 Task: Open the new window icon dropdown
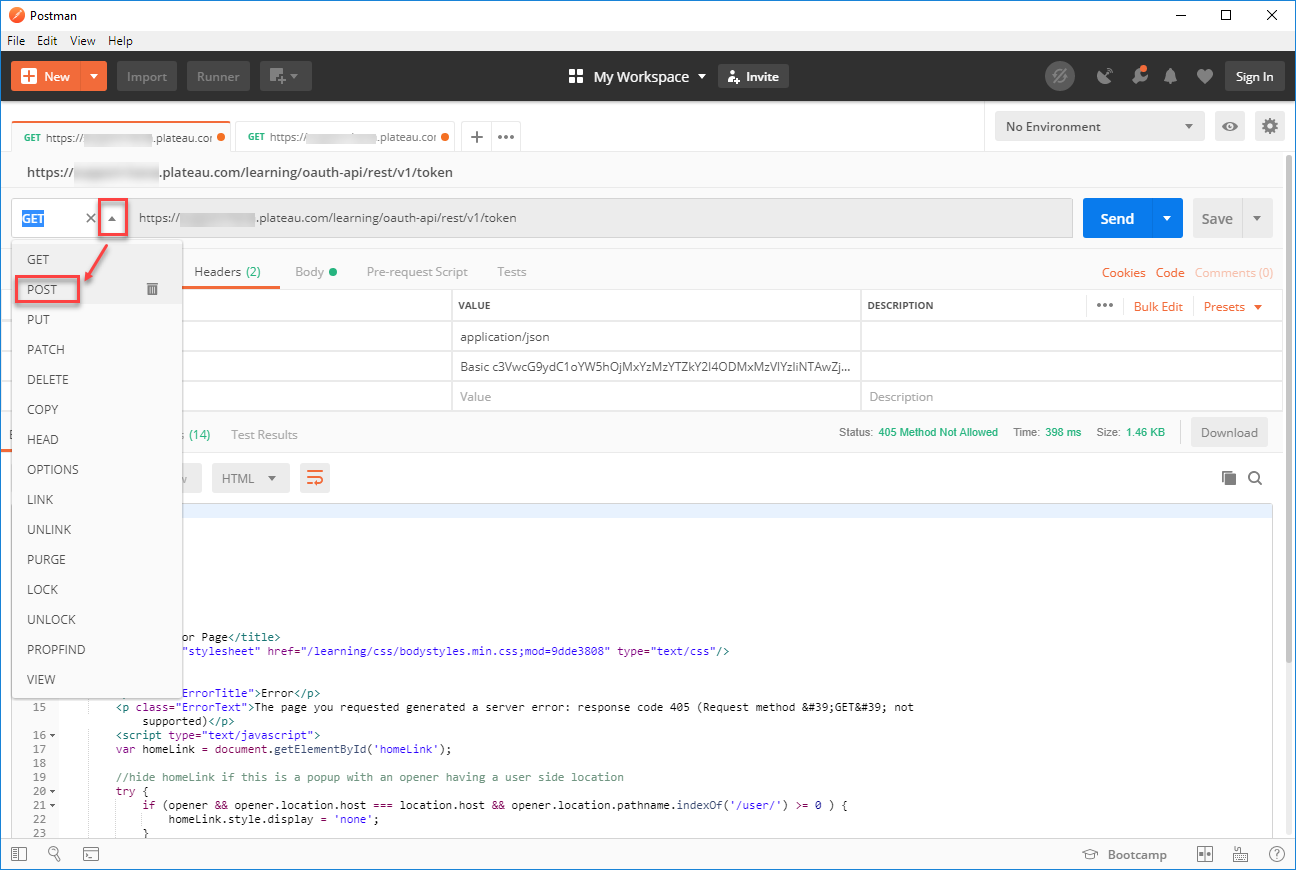pos(286,77)
